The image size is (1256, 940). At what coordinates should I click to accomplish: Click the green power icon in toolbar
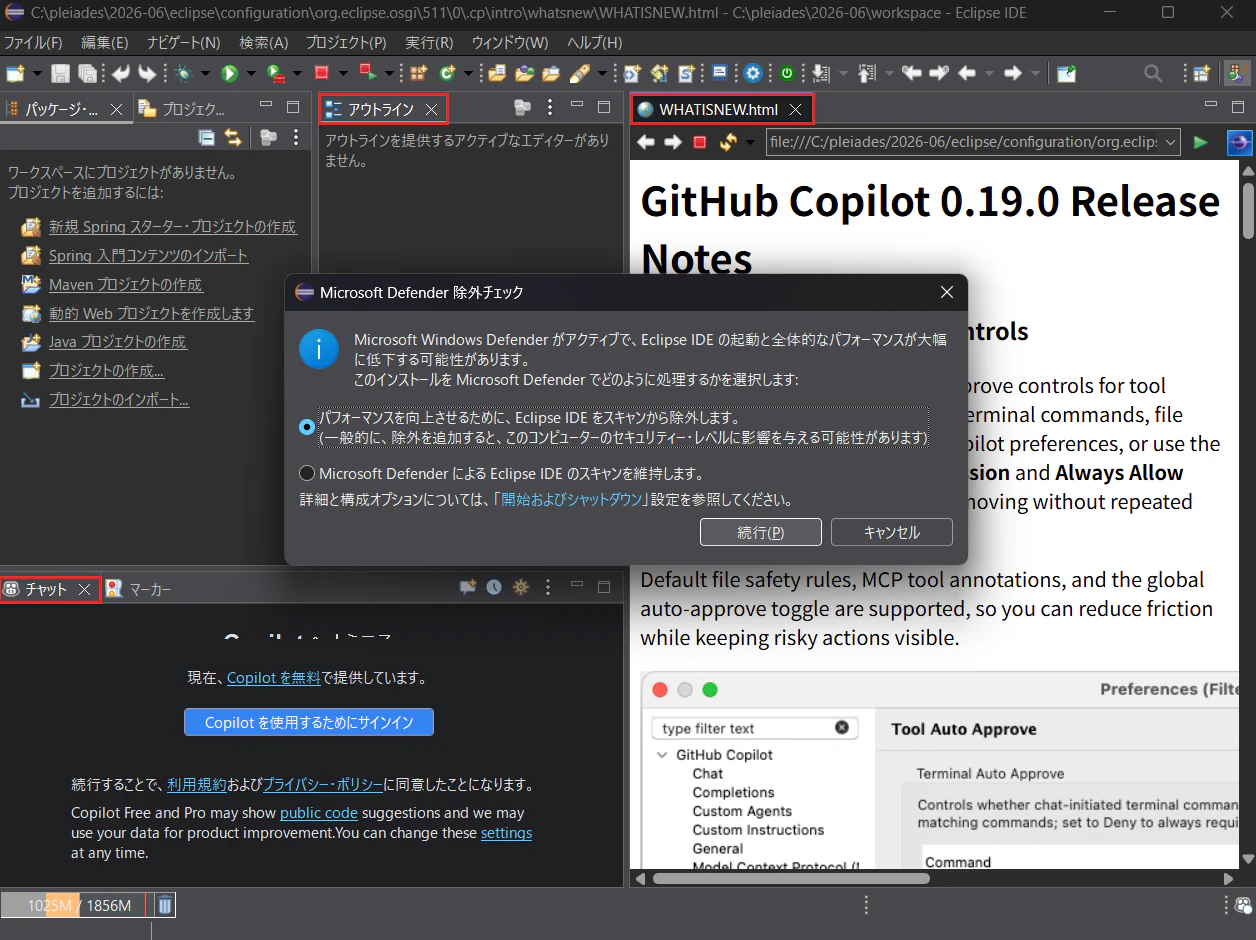(787, 73)
